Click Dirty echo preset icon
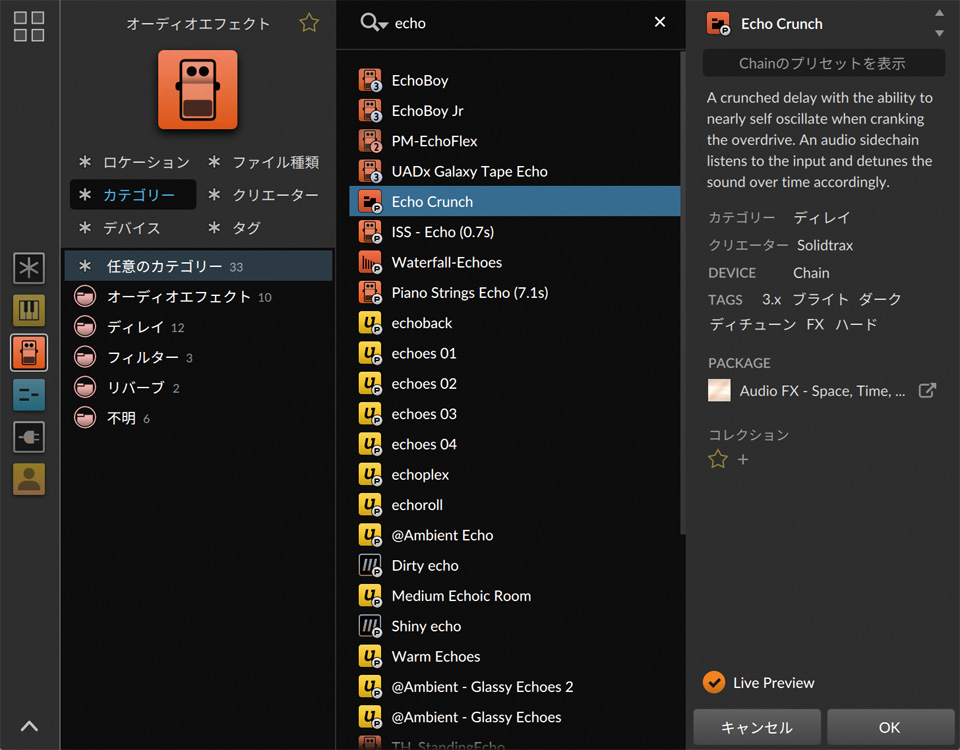This screenshot has width=960, height=750. pyautogui.click(x=370, y=565)
